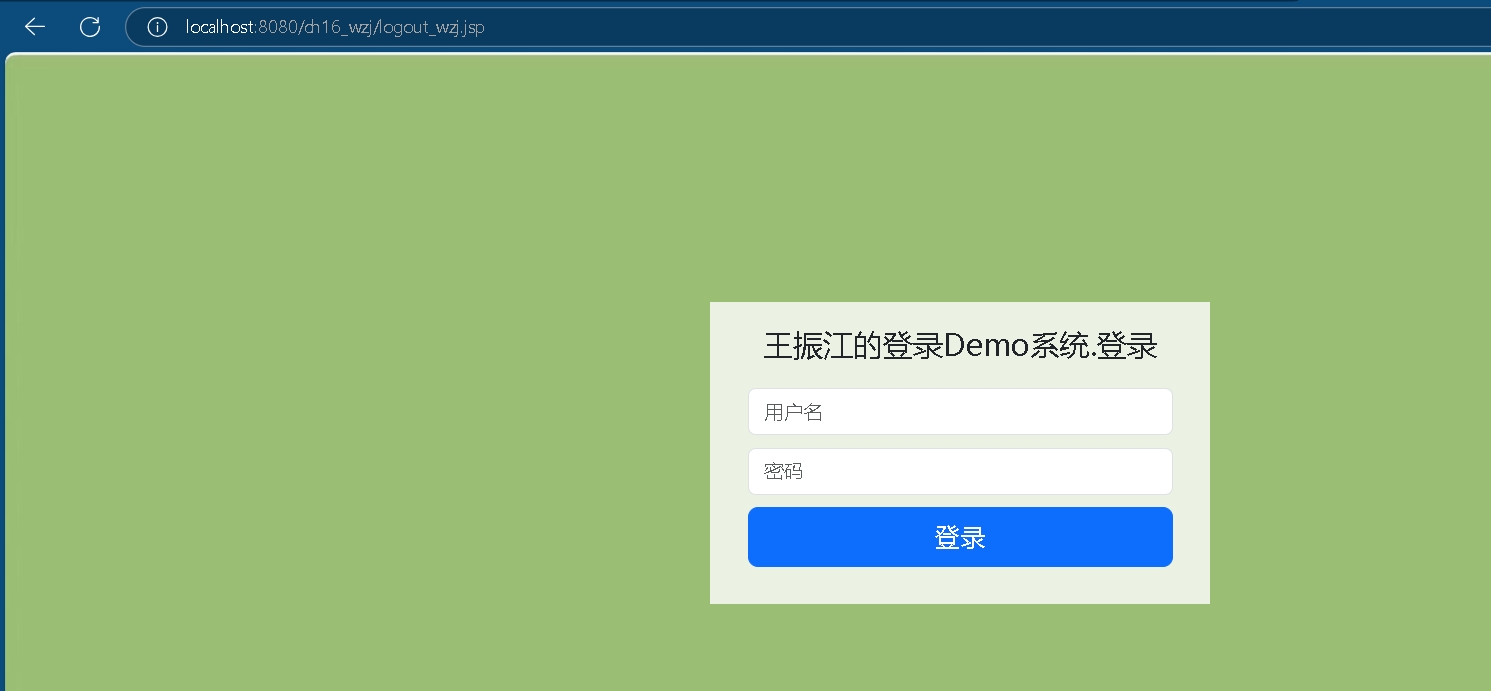Image resolution: width=1491 pixels, height=691 pixels.
Task: Click the 密码 placeholder text
Action: coord(783,472)
